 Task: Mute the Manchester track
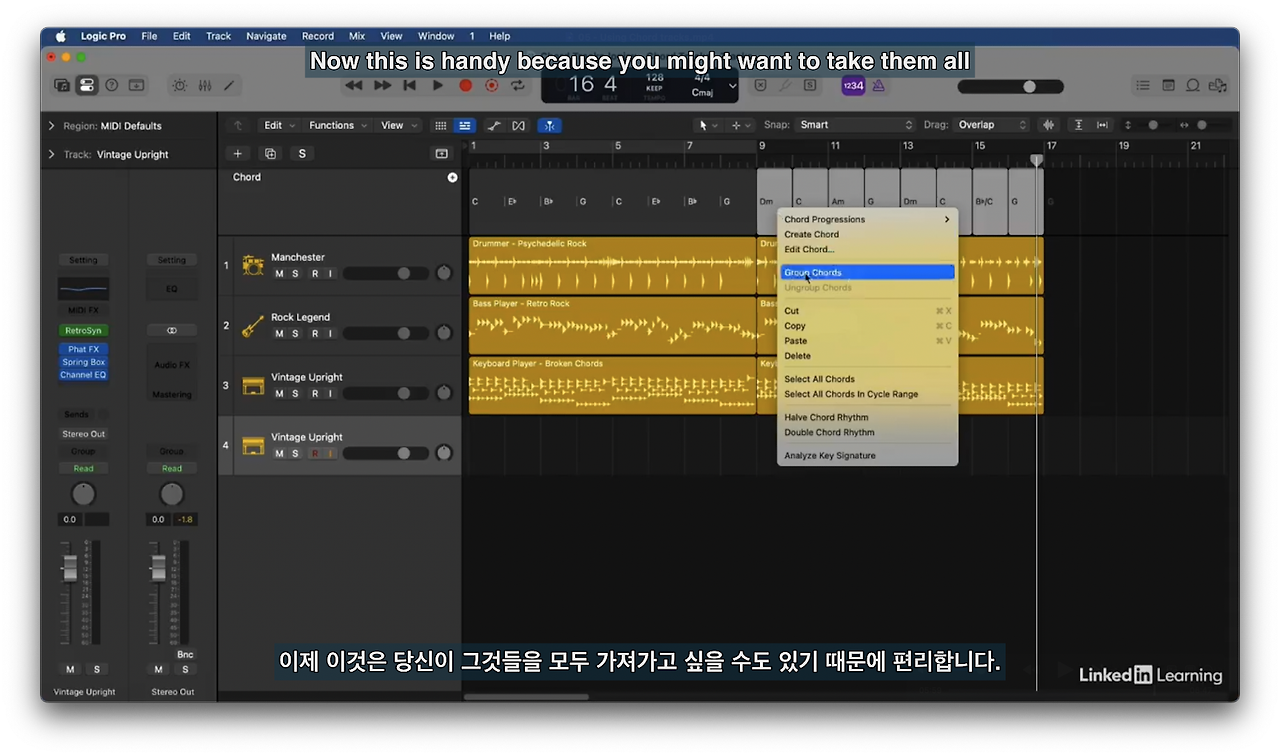point(279,273)
